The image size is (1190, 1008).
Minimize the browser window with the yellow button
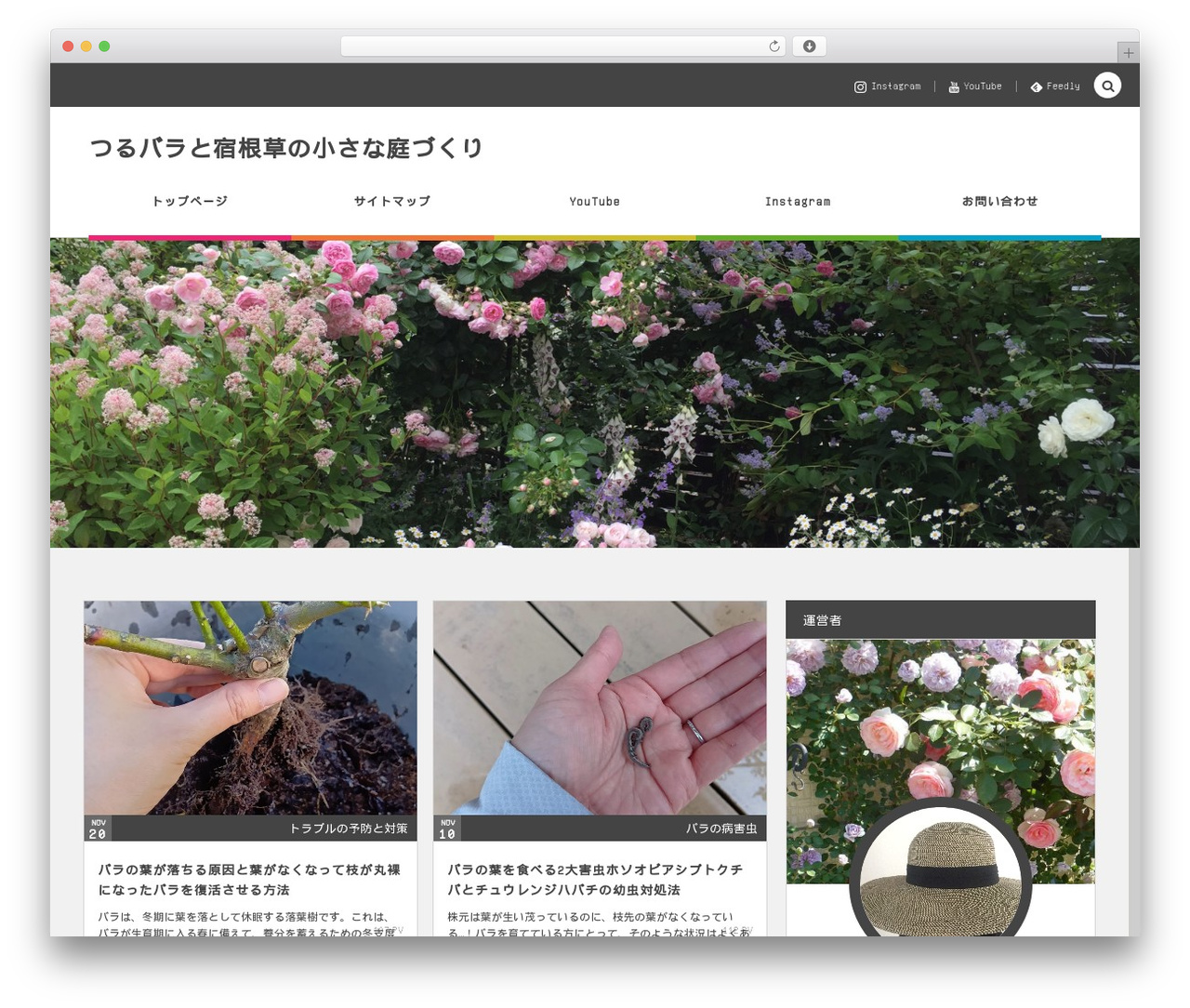86,46
